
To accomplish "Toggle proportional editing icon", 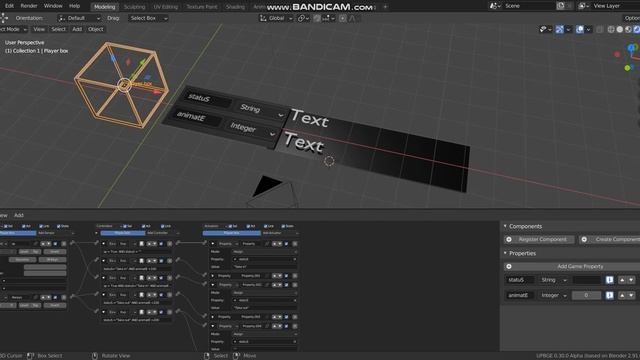I will tap(342, 18).
